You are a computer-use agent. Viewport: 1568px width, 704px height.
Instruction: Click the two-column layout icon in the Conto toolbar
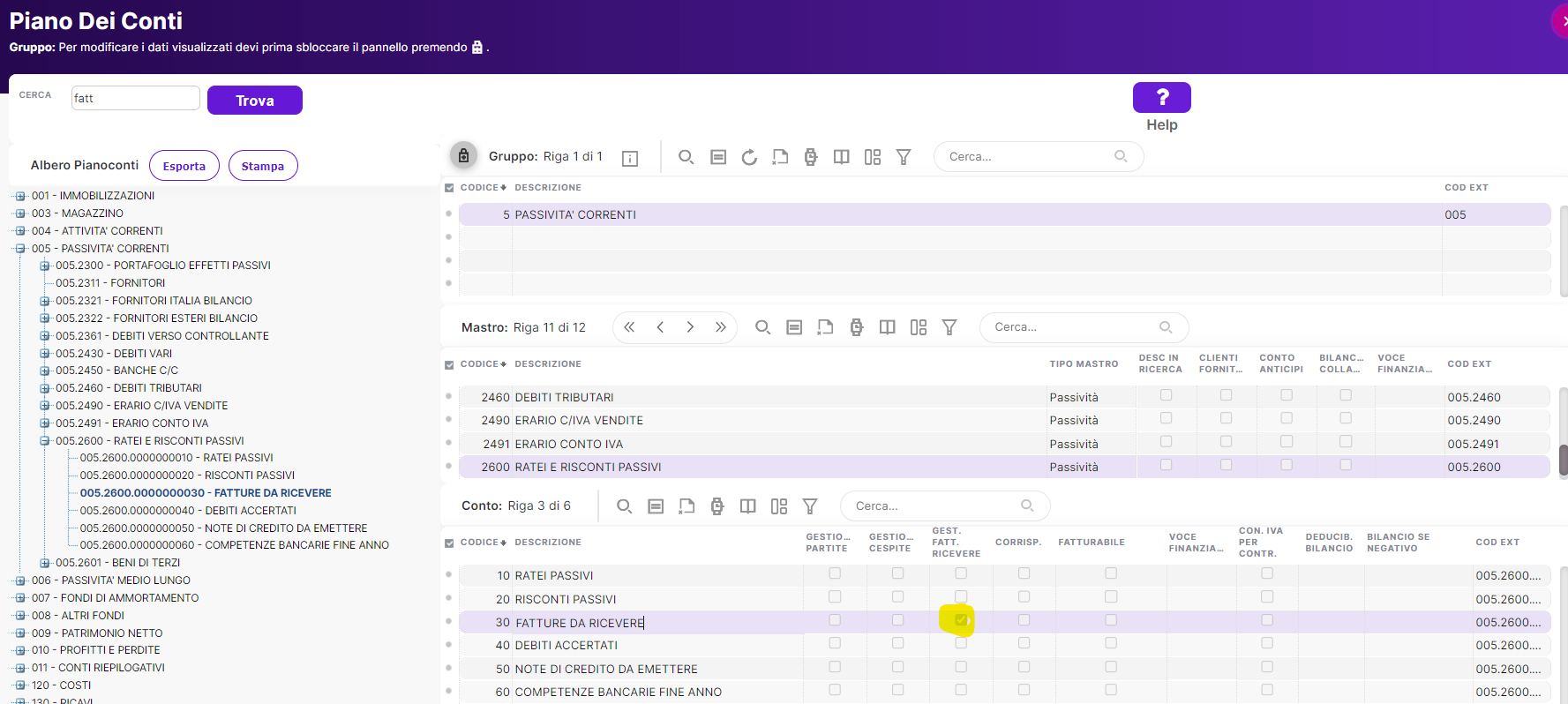pyautogui.click(x=748, y=506)
